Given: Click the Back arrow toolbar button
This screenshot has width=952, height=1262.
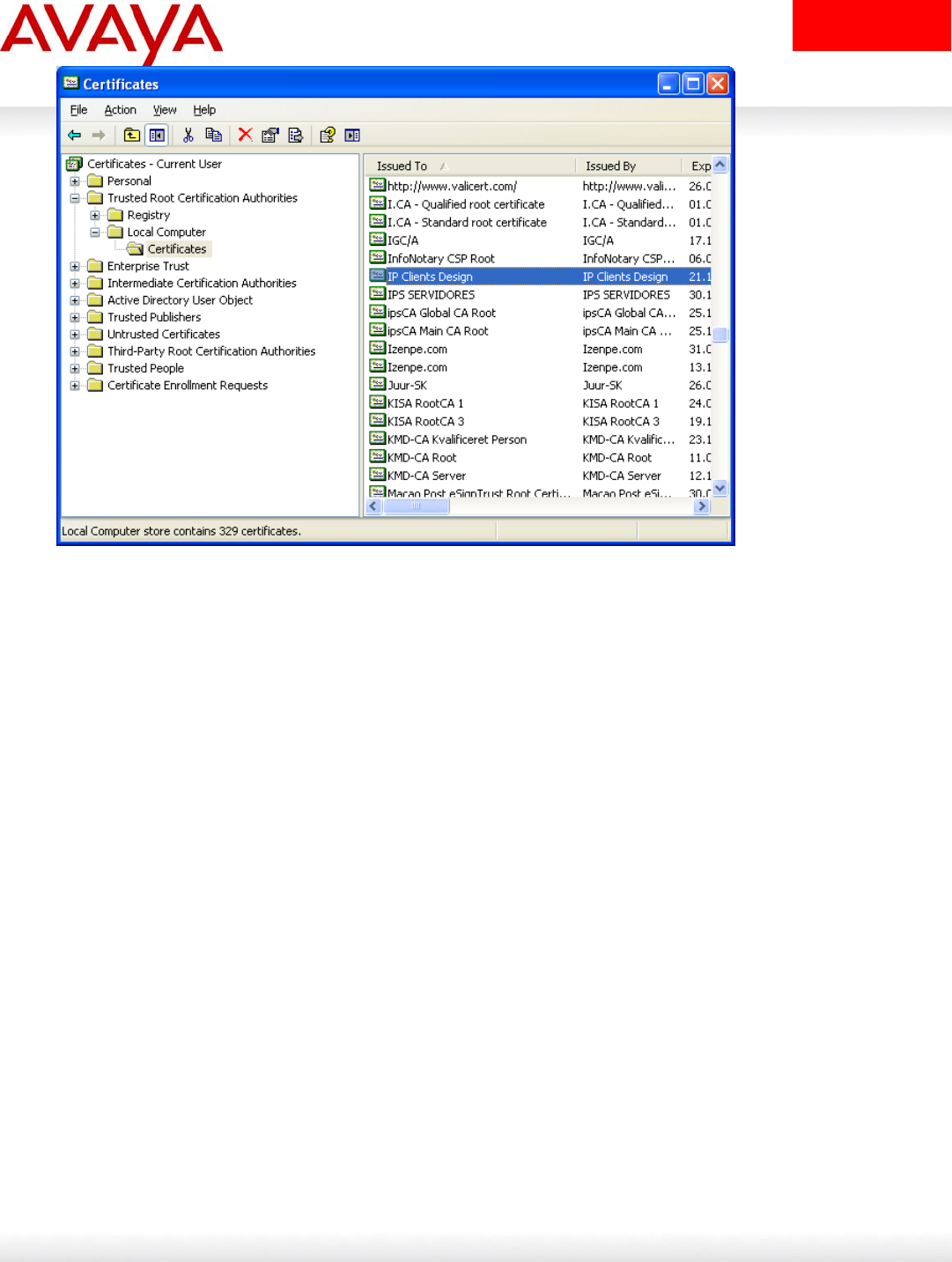Looking at the screenshot, I should pyautogui.click(x=74, y=135).
